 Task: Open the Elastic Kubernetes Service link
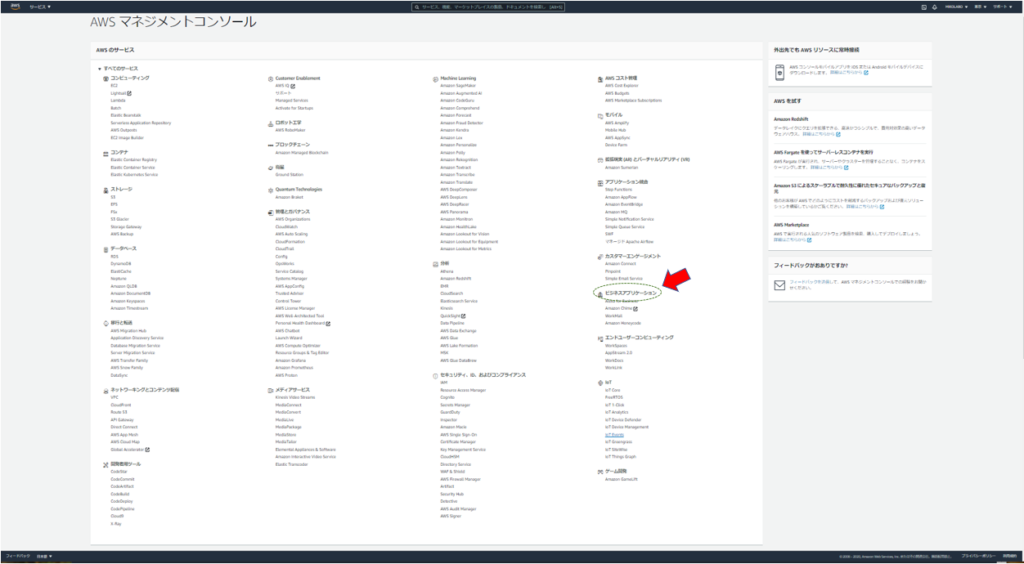(x=134, y=174)
